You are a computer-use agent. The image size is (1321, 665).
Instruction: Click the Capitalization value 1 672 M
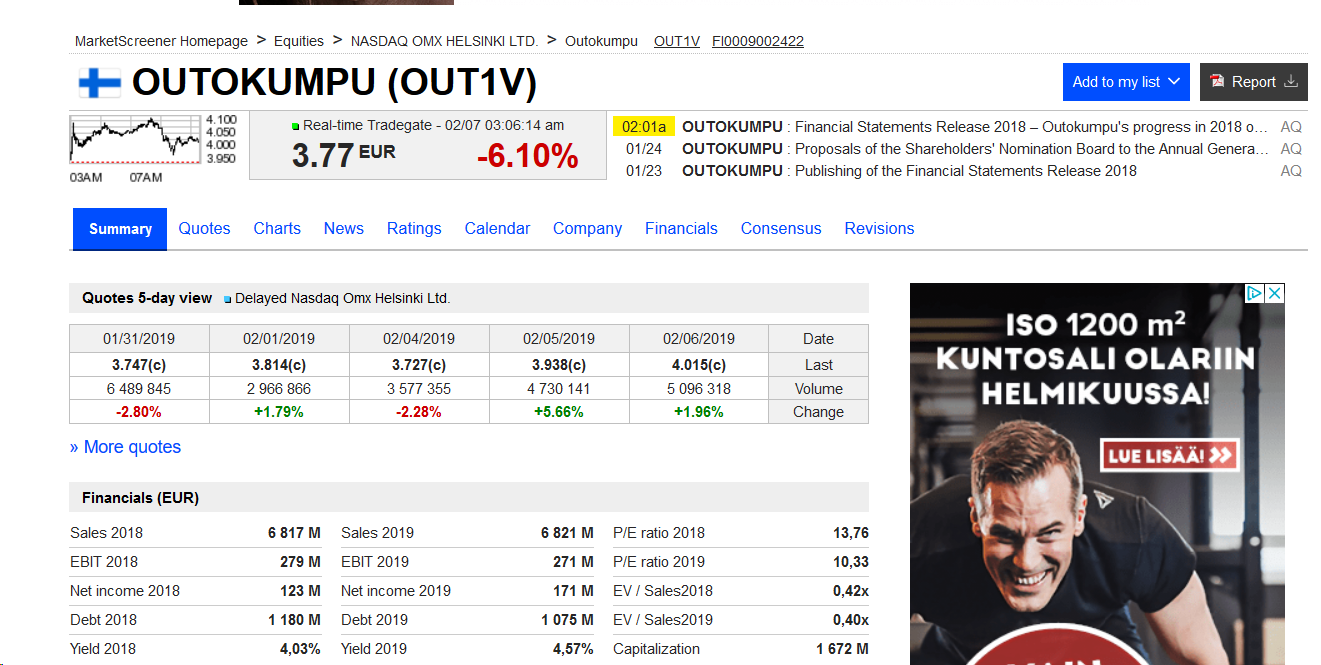(x=842, y=649)
